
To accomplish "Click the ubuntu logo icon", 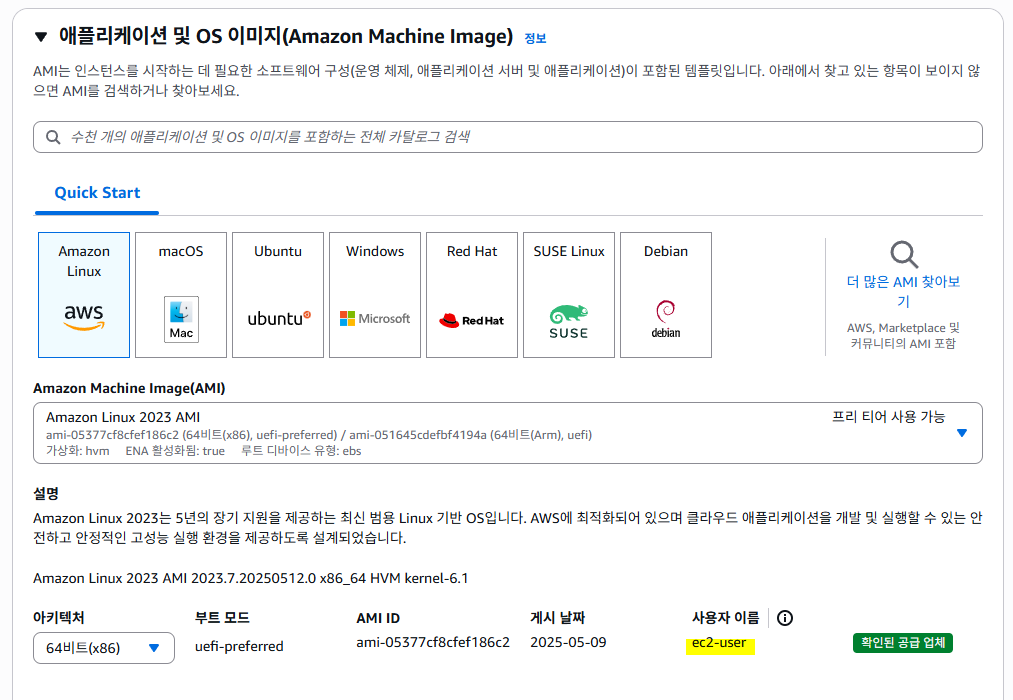I will point(279,318).
